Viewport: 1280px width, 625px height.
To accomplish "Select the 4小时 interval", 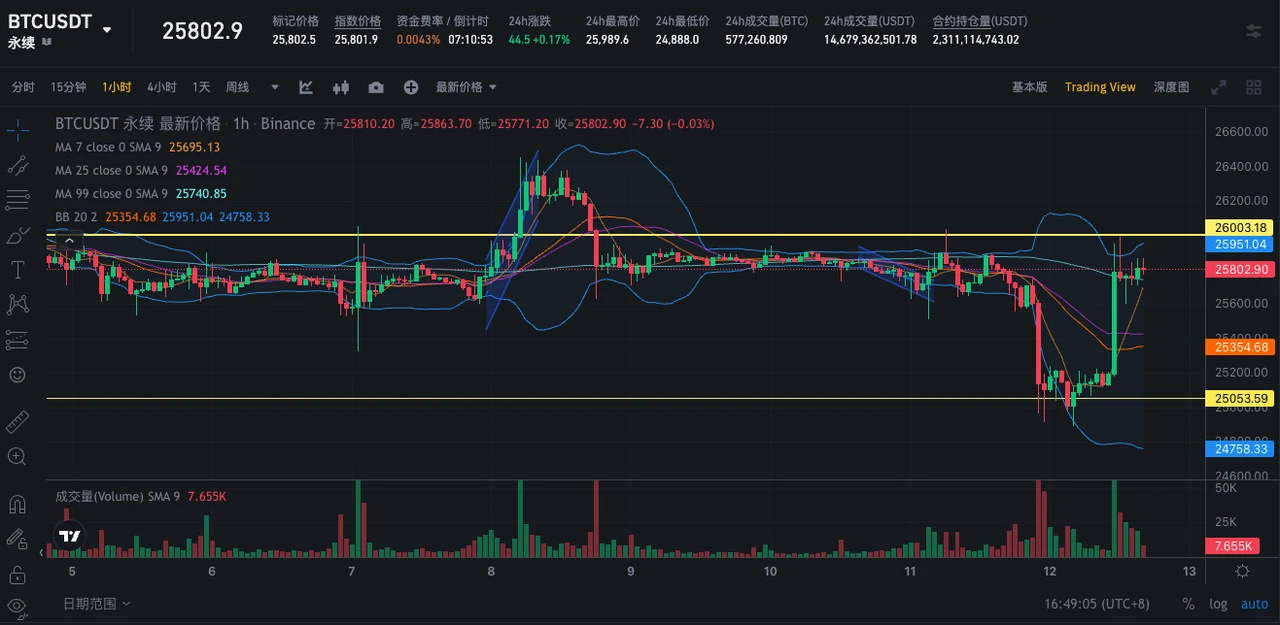I will click(x=161, y=88).
